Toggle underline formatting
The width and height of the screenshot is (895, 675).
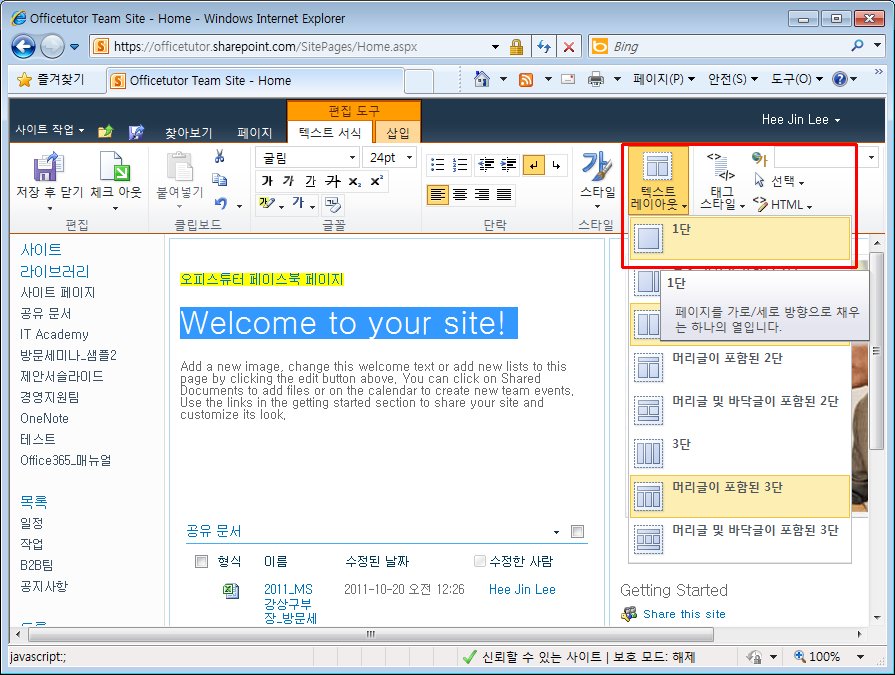310,181
